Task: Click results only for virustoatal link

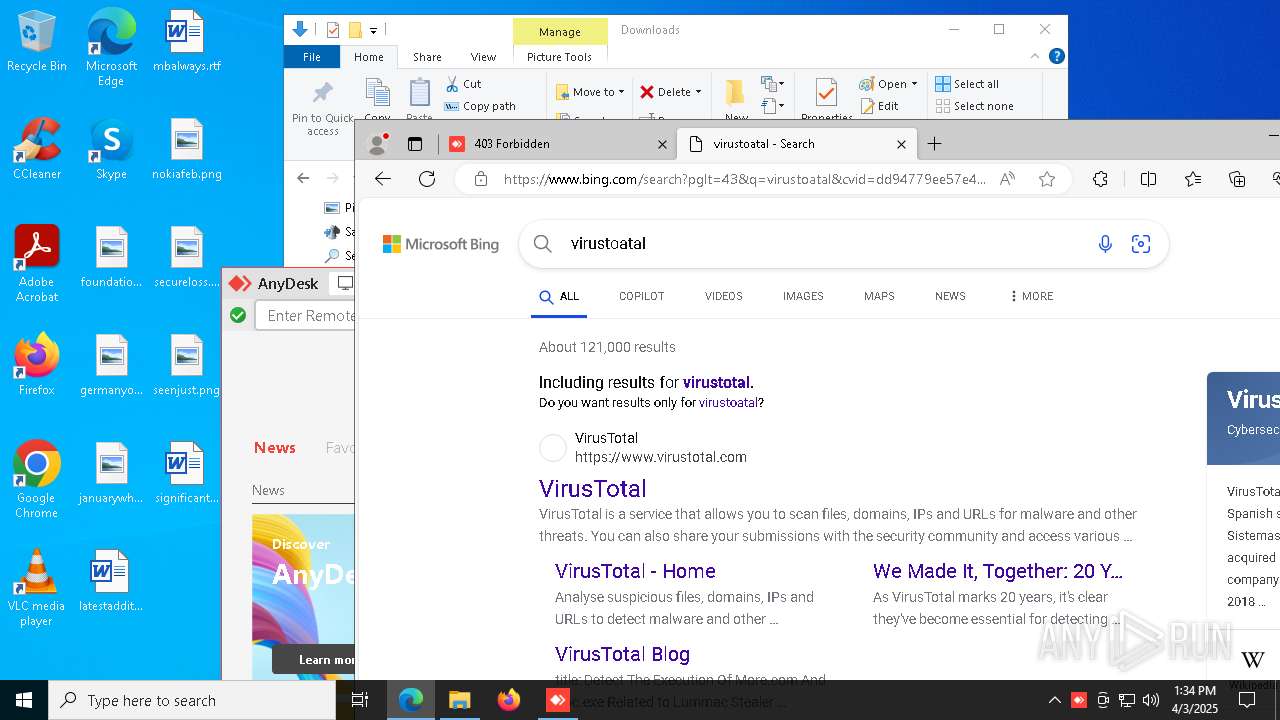Action: click(x=728, y=403)
